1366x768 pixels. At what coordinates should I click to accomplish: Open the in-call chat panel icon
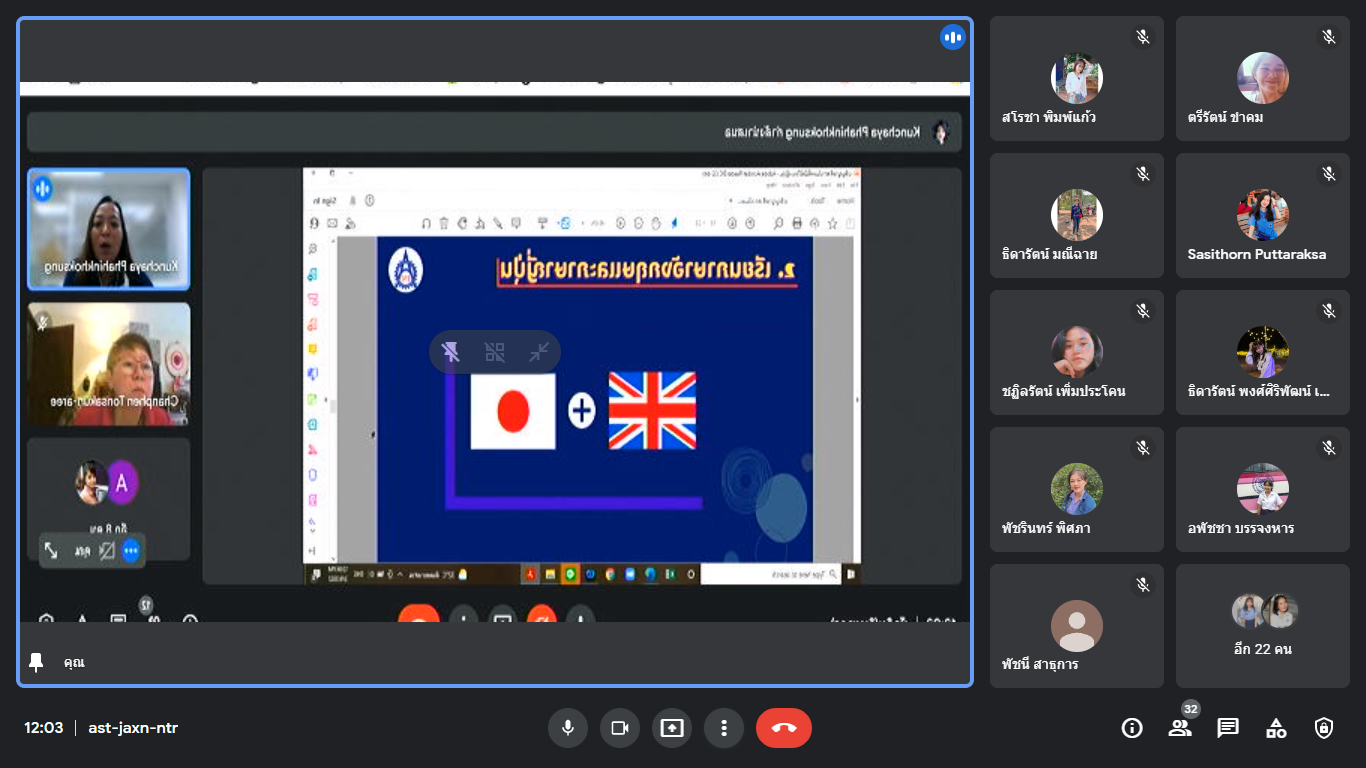(1228, 728)
